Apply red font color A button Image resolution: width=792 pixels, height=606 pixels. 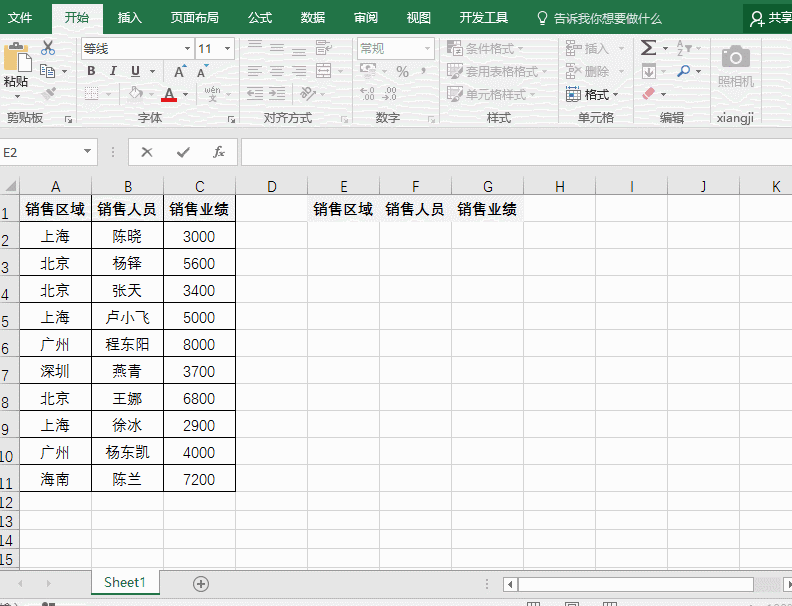169,94
